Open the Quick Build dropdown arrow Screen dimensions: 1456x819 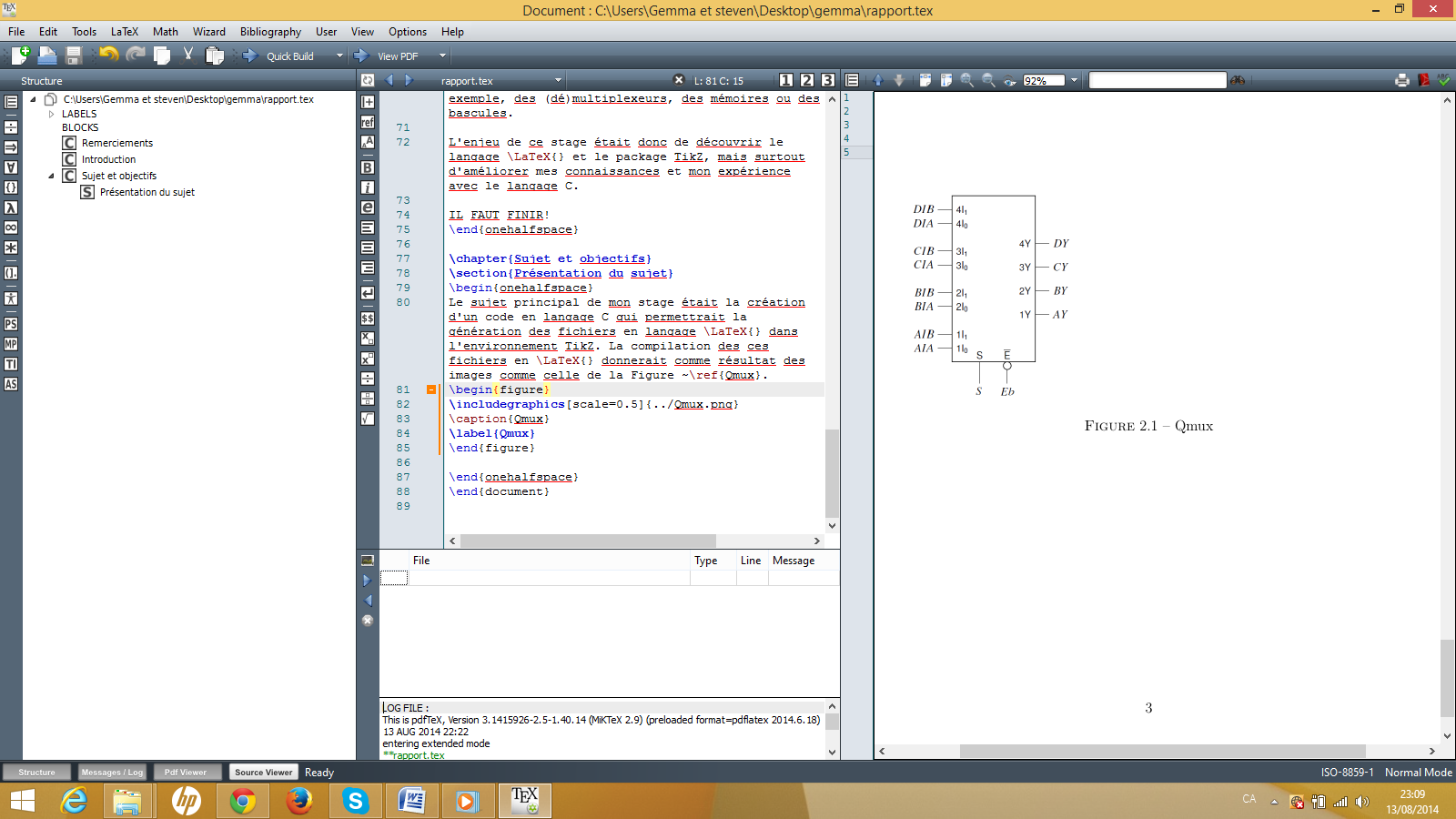pos(339,56)
